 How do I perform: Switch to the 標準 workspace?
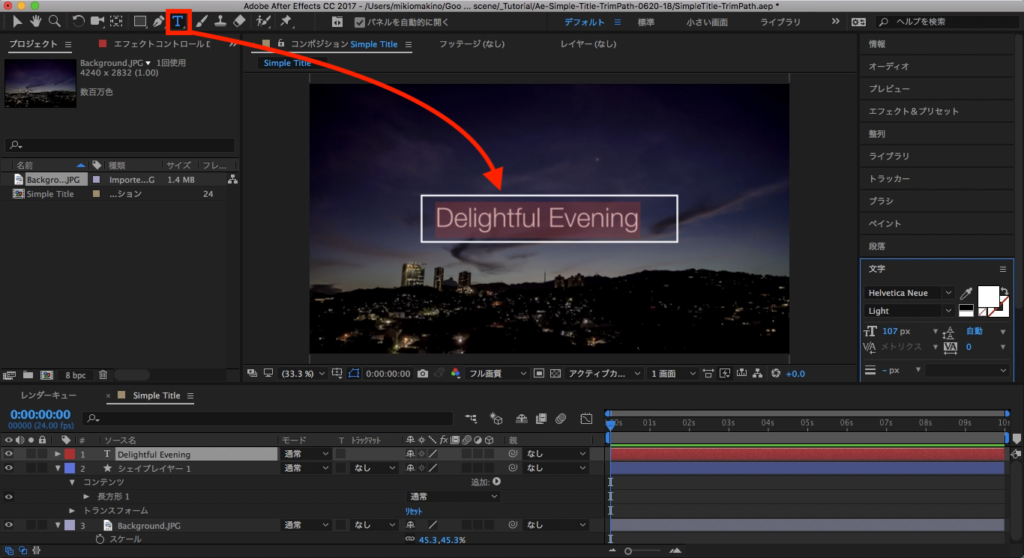tap(646, 21)
